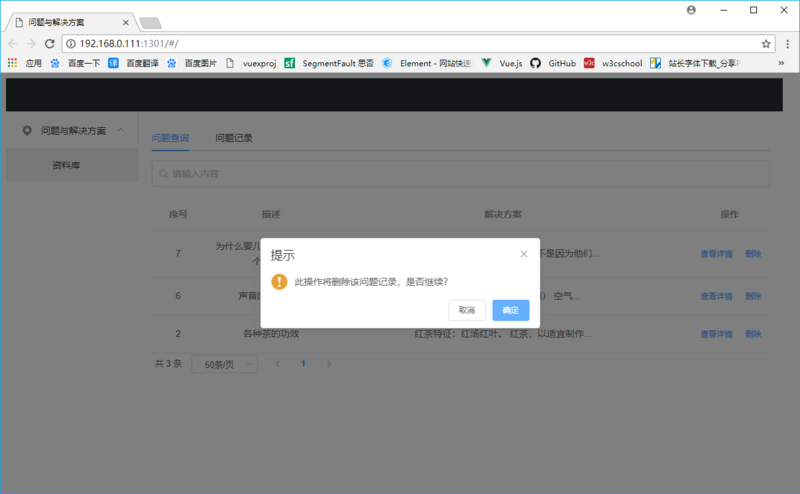800x494 pixels.
Task: Delete row 7 with 删除
Action: [753, 254]
